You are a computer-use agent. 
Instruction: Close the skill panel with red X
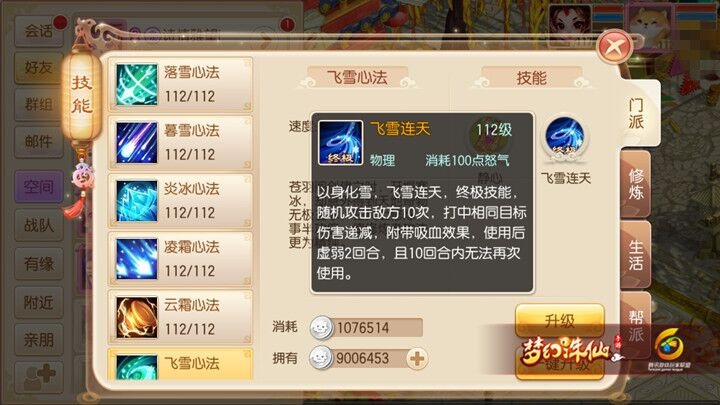point(614,46)
